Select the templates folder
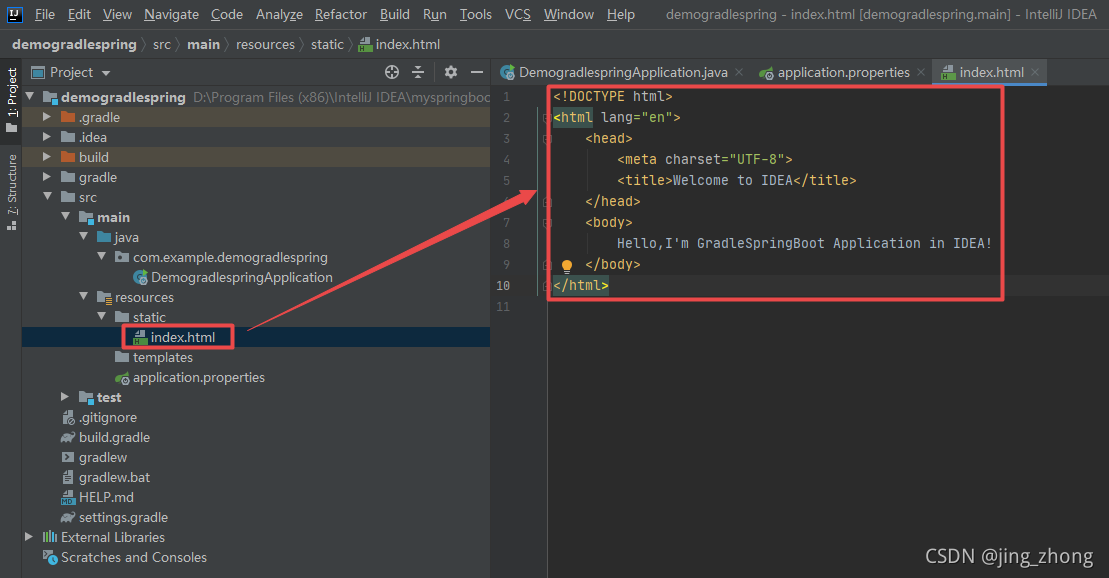The image size is (1109, 578). click(163, 357)
